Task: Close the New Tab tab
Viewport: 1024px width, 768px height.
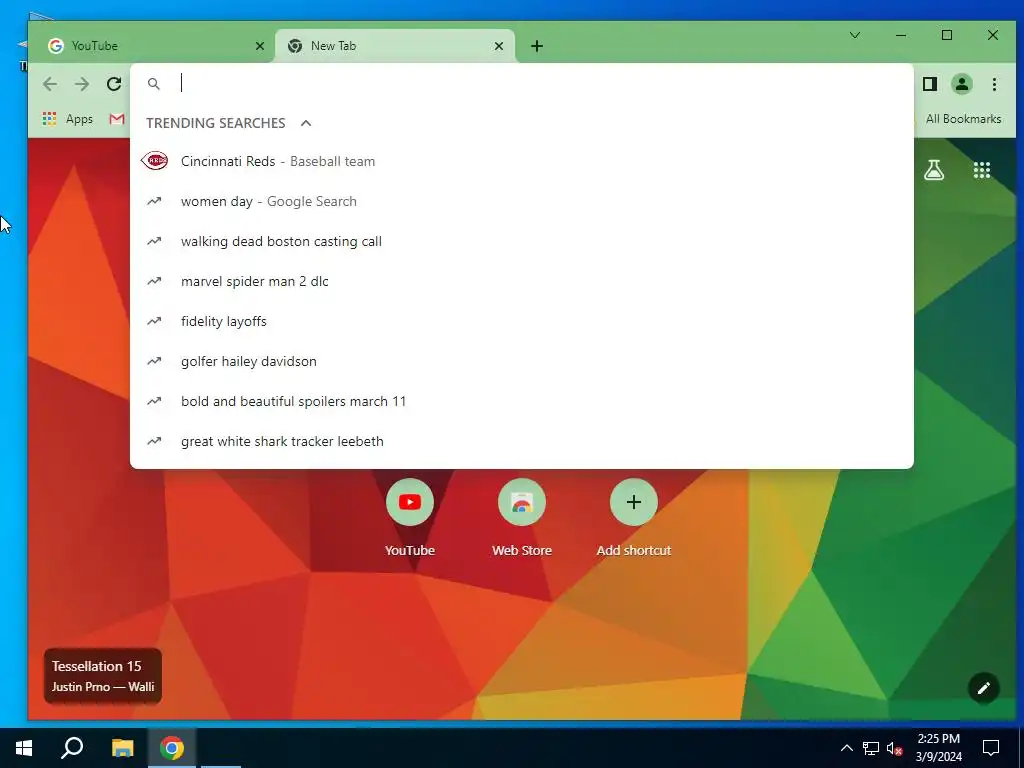Action: point(498,46)
